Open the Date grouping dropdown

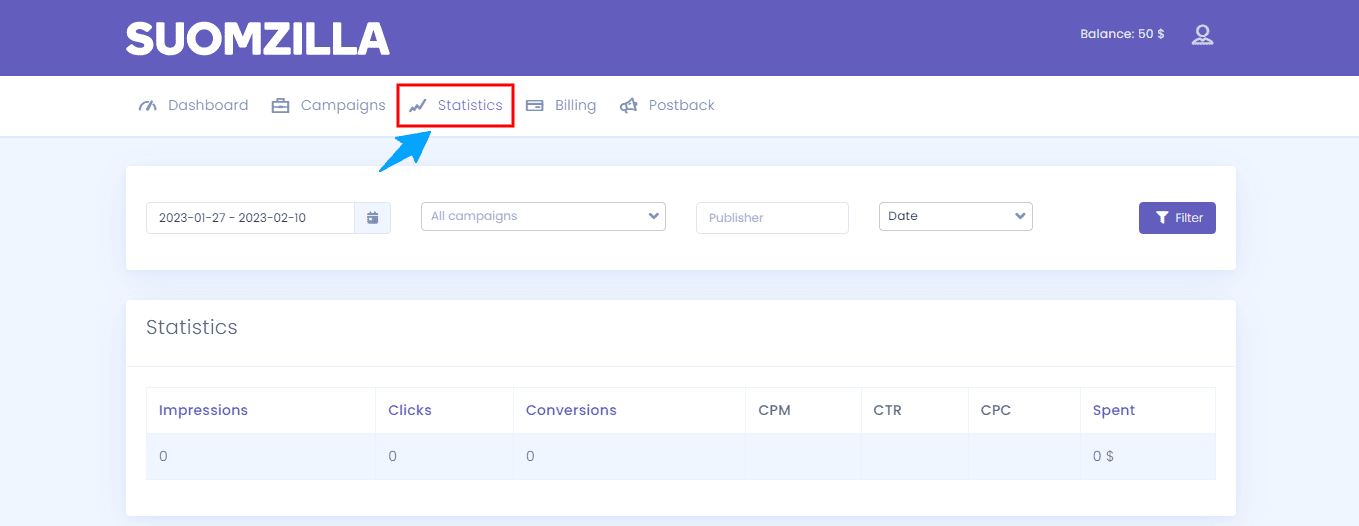click(955, 216)
